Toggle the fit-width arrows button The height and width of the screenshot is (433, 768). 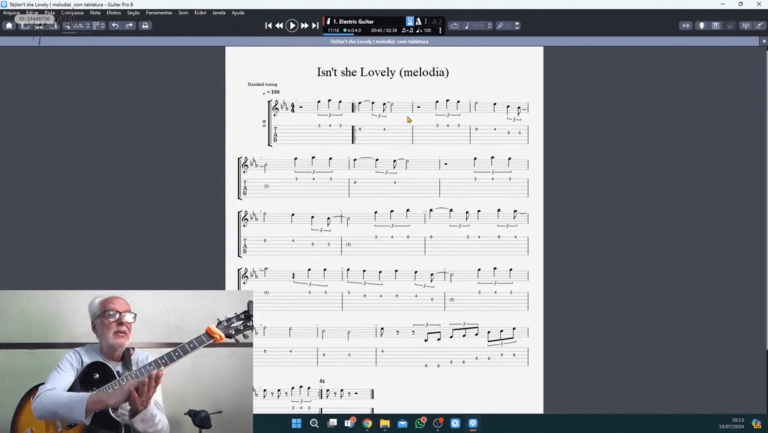click(x=686, y=25)
